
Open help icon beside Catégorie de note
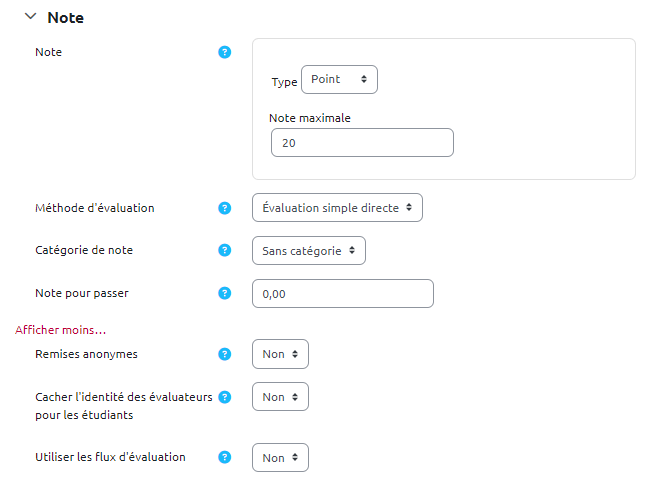tap(224, 250)
